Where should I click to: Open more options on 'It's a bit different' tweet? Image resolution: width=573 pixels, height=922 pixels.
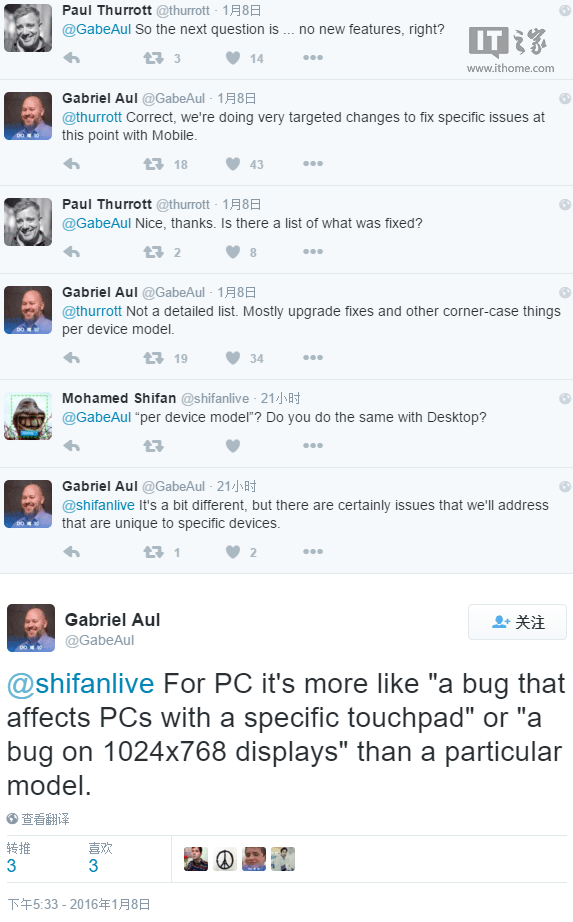tap(313, 552)
